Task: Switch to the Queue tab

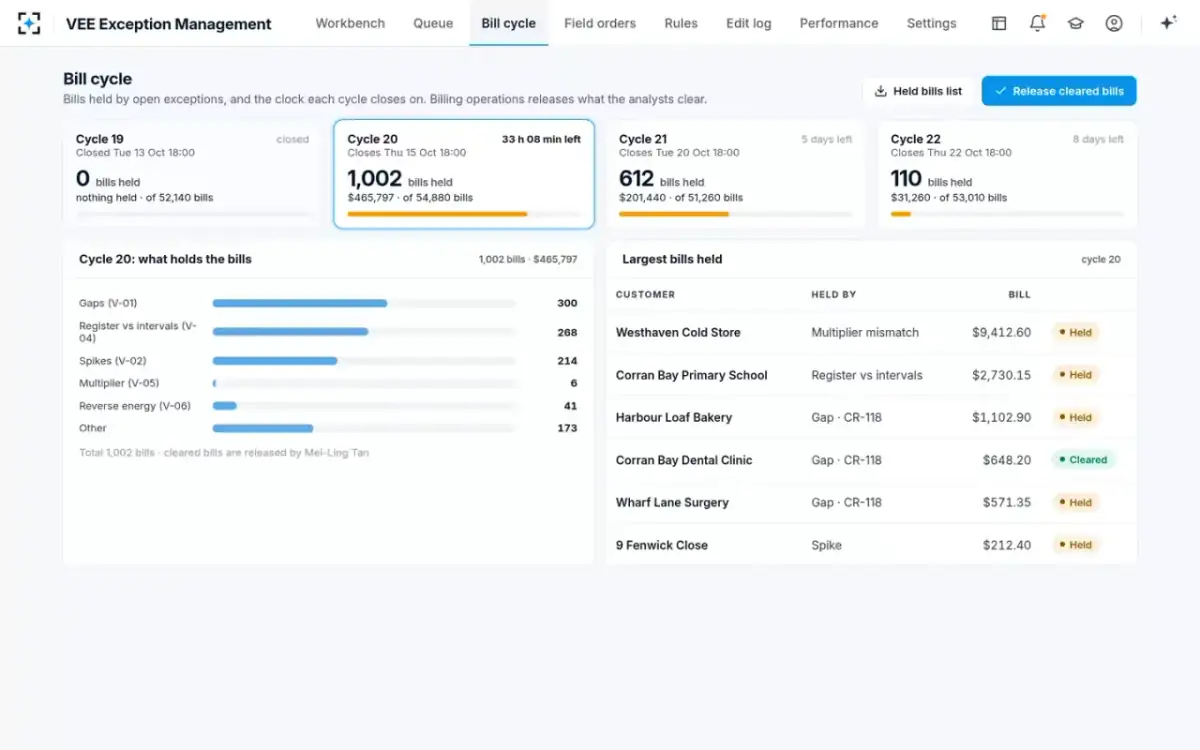Action: 433,23
